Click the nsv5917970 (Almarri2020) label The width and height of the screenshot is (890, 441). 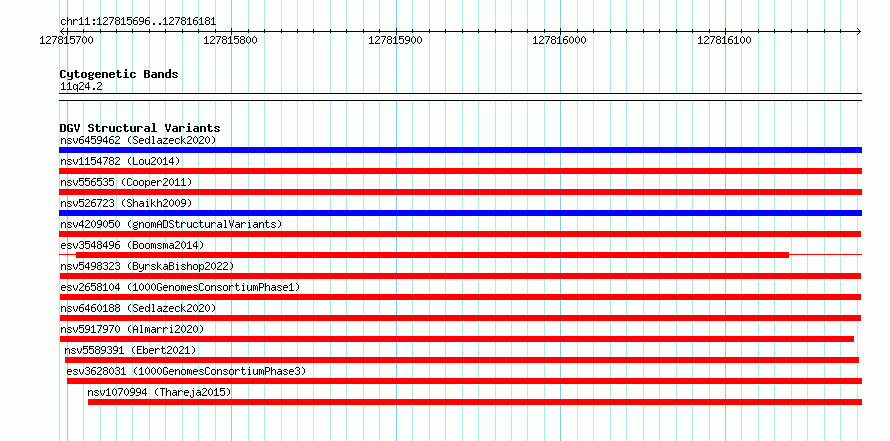pyautogui.click(x=132, y=329)
